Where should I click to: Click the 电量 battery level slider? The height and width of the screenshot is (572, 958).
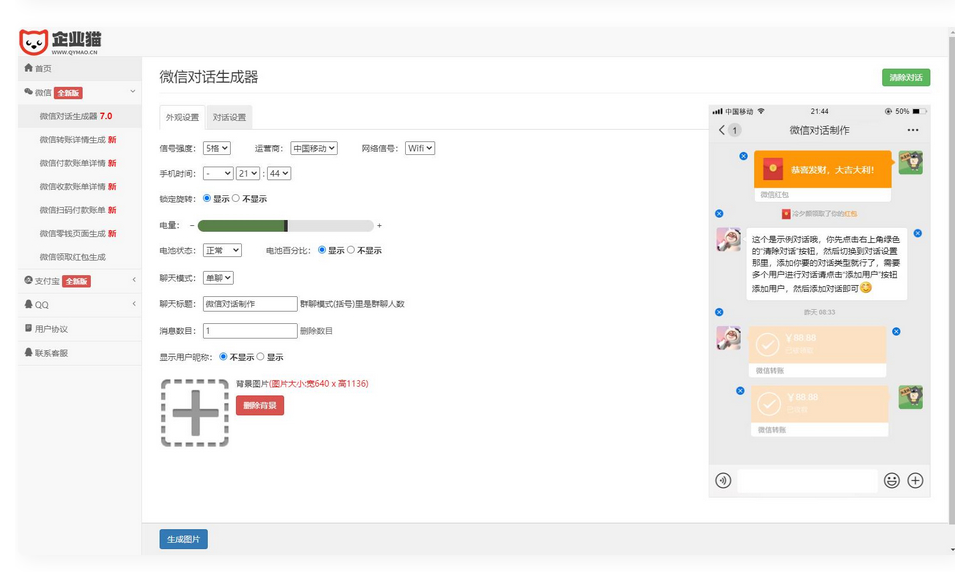coord(285,226)
